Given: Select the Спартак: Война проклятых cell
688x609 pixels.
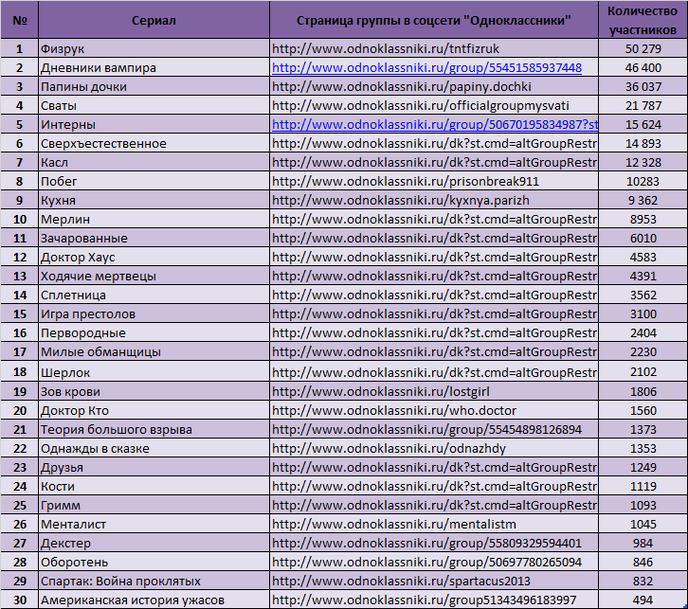Looking at the screenshot, I should pos(154,580).
